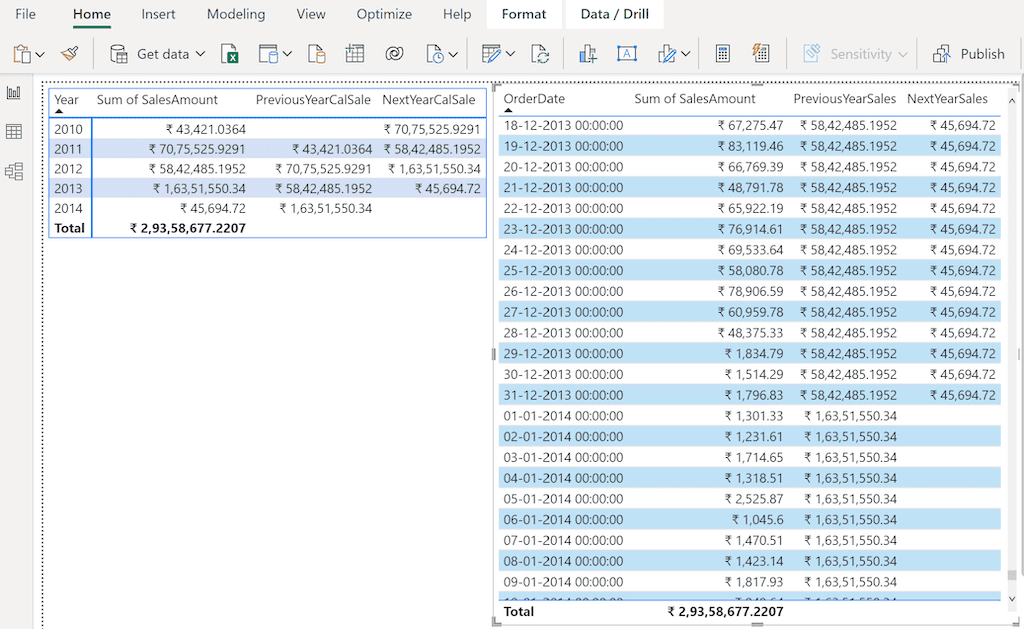Open the Transform data dropdown arrow

pyautogui.click(x=510, y=55)
